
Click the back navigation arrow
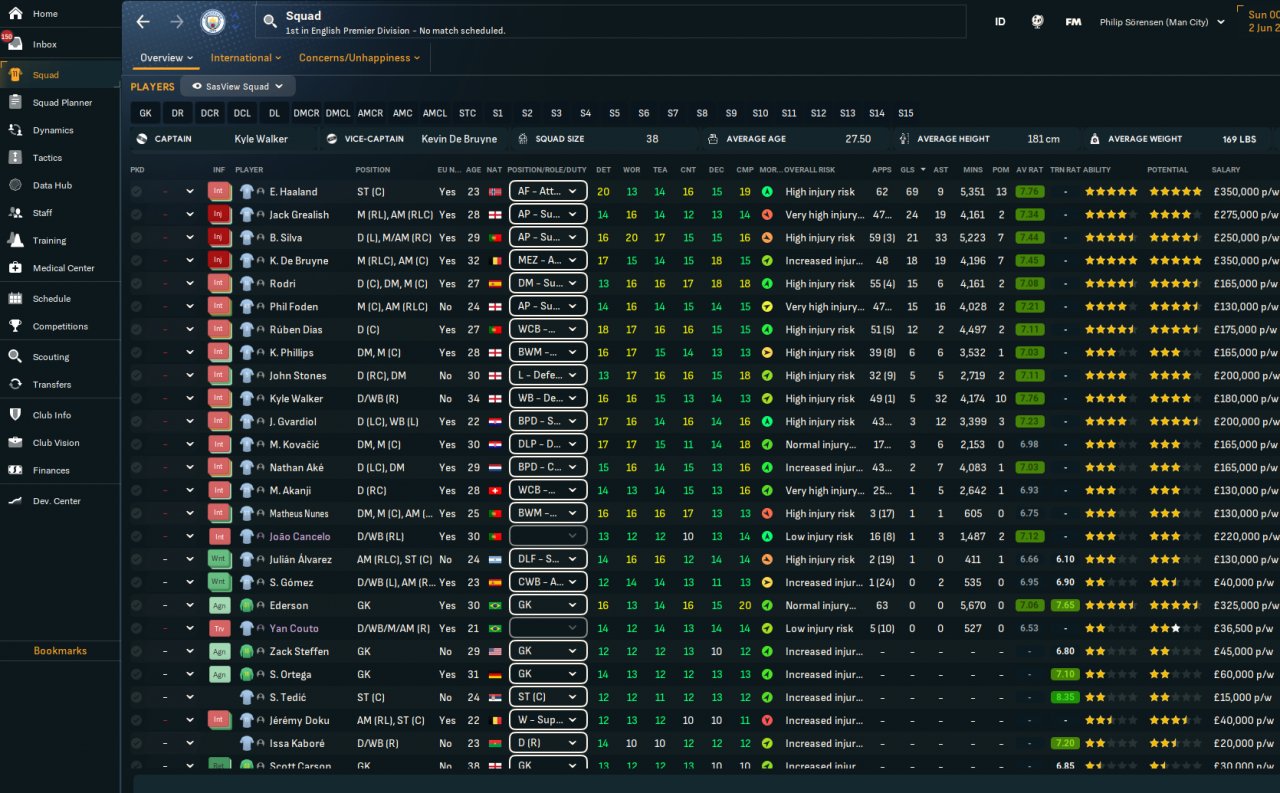tap(143, 22)
